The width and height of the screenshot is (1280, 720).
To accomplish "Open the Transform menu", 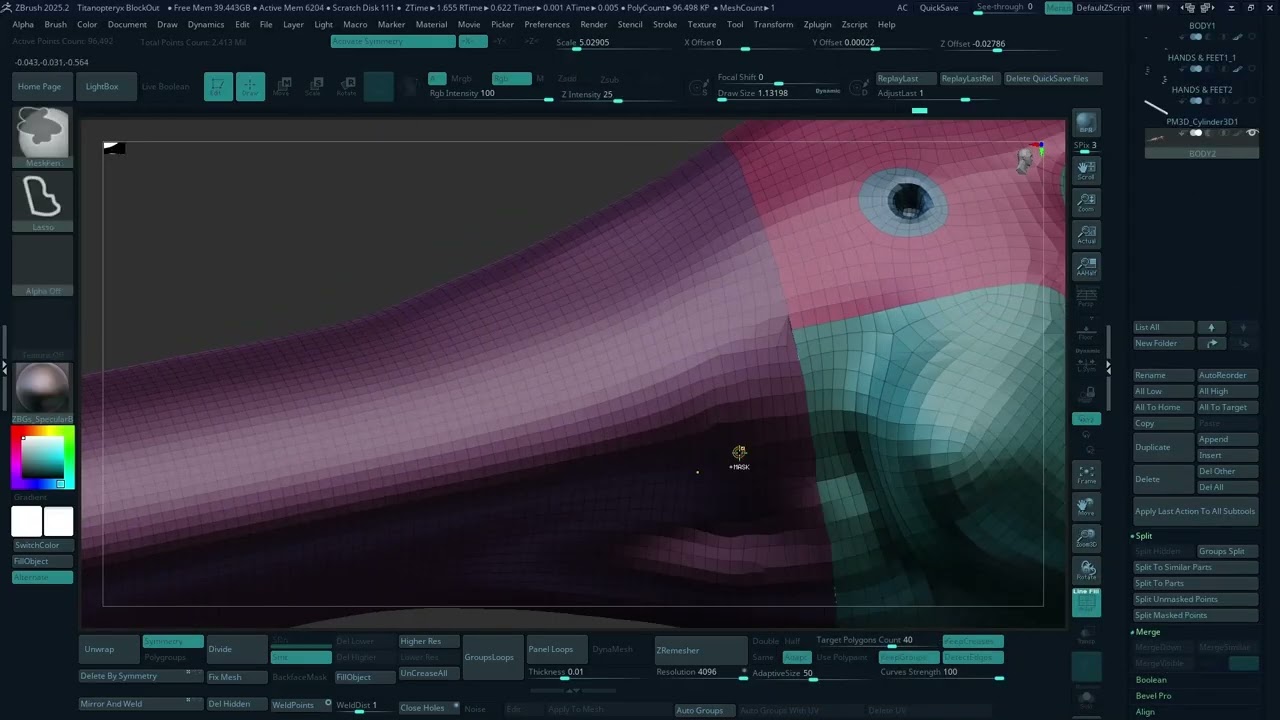I will click(x=773, y=24).
